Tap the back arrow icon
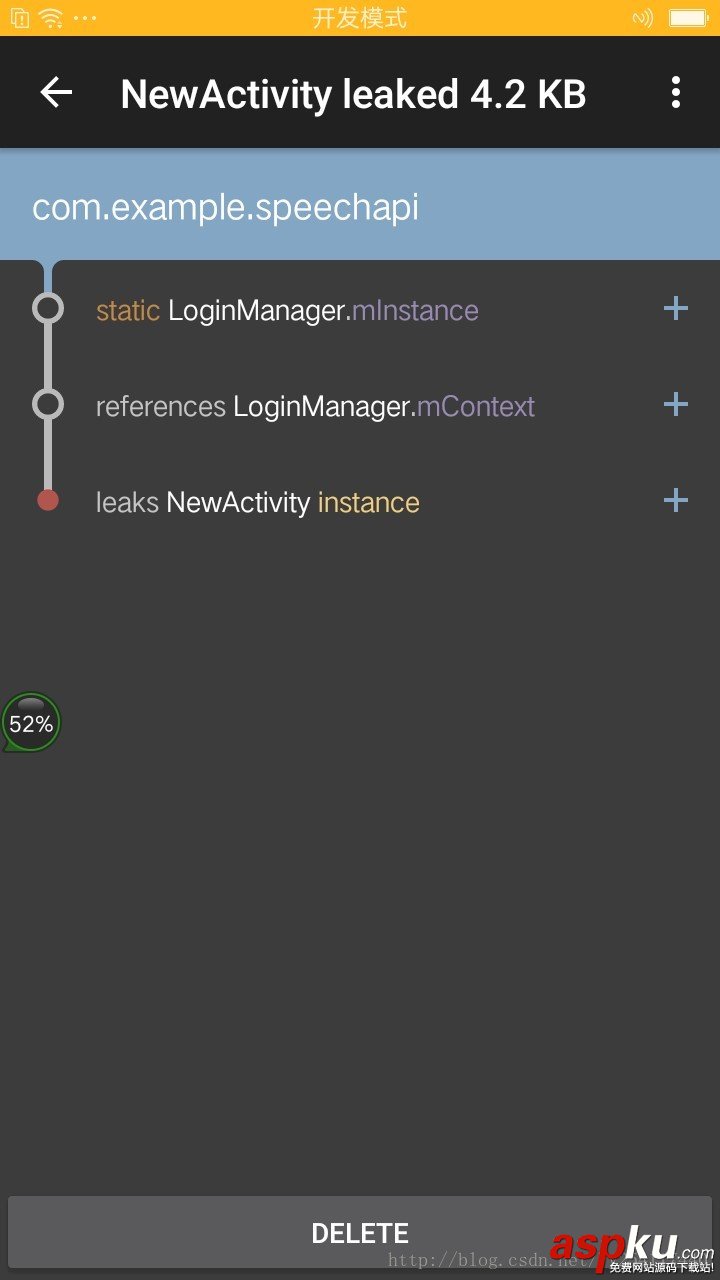720x1280 pixels. pyautogui.click(x=56, y=93)
